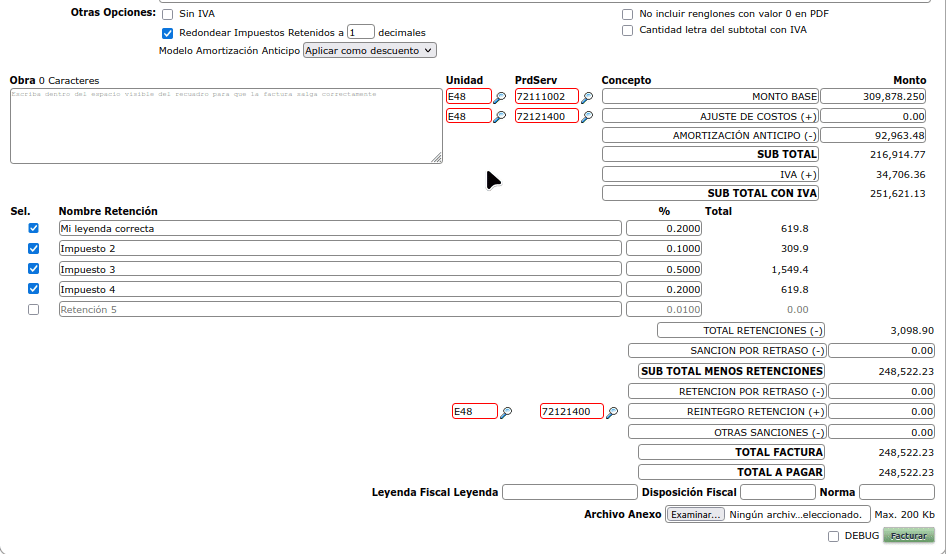Click SUB TOTAL CON IVA label field
The height and width of the screenshot is (554, 946).
[710, 193]
